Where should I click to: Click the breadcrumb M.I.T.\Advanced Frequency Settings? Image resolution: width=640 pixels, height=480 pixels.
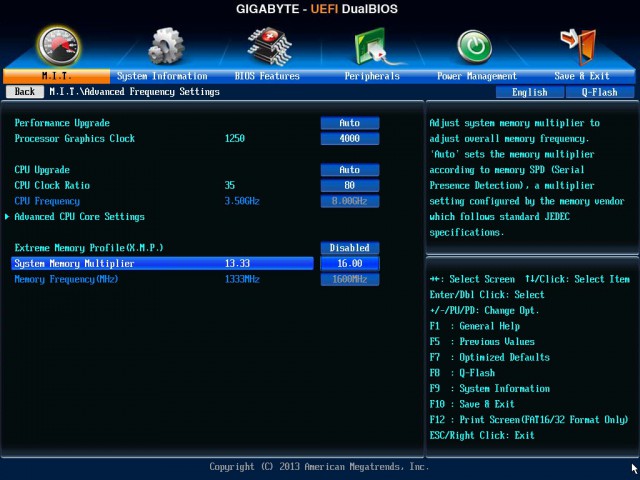(134, 92)
